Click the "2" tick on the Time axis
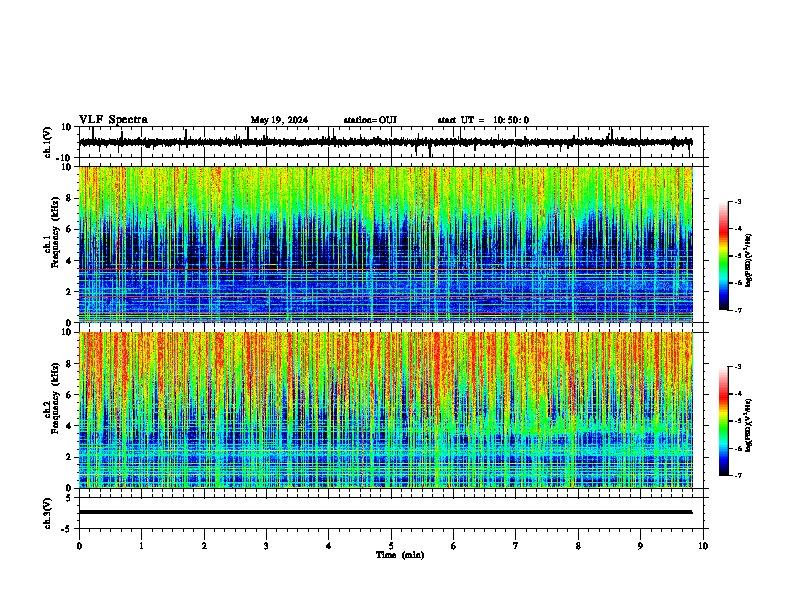 (204, 546)
